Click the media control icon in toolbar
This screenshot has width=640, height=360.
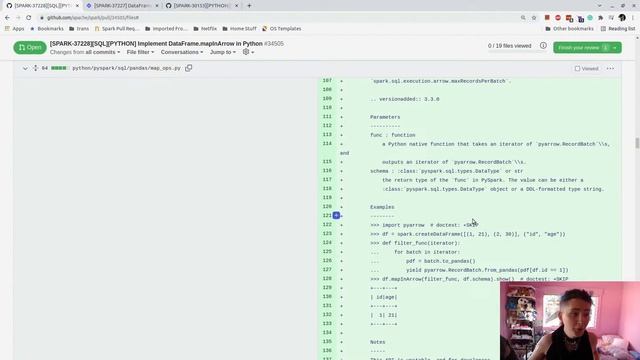click(611, 18)
